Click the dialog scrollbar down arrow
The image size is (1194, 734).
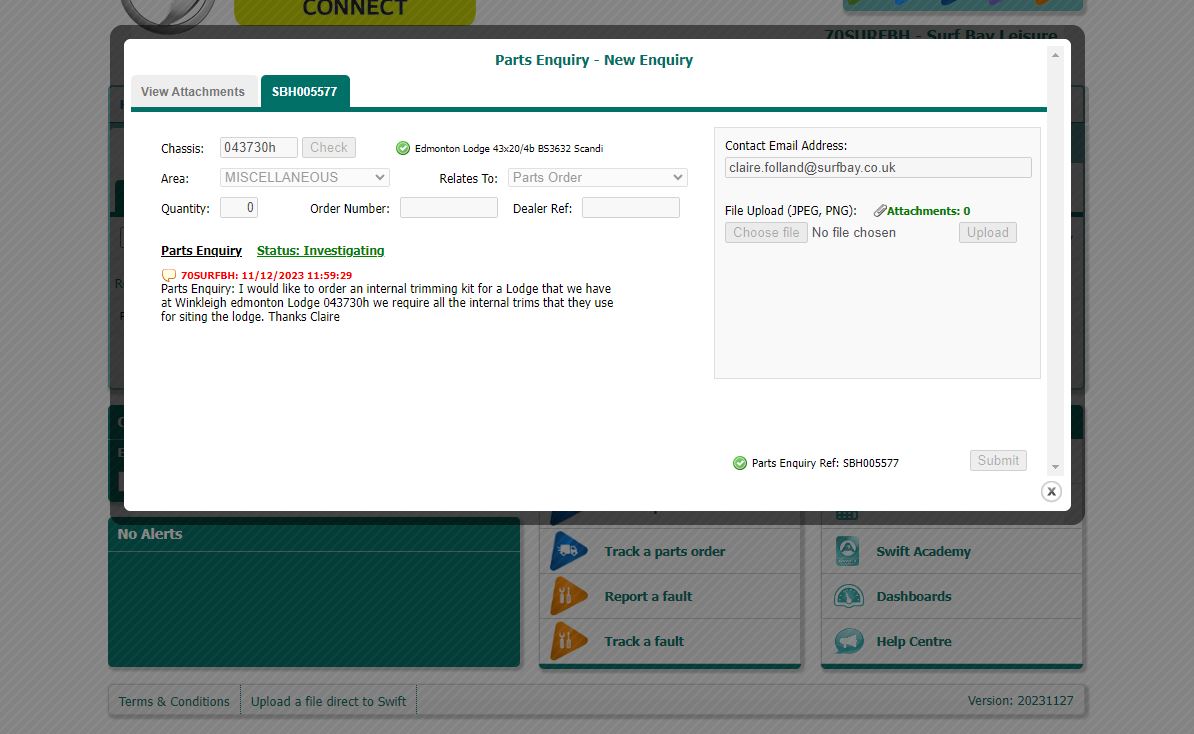click(x=1055, y=467)
